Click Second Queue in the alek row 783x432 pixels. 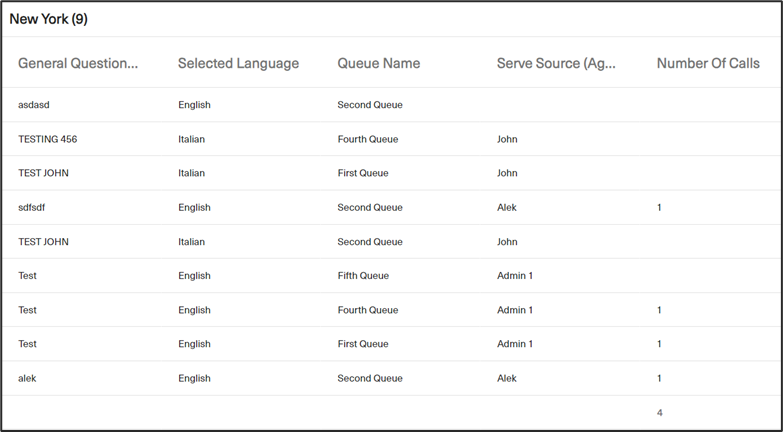click(370, 378)
